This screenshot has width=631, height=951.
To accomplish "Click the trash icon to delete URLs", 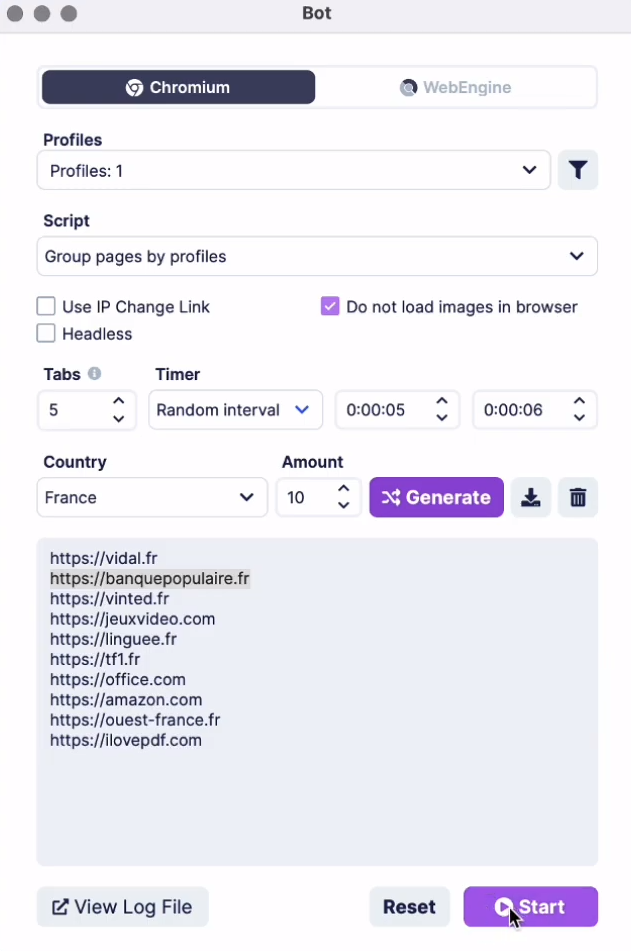I will coord(578,497).
